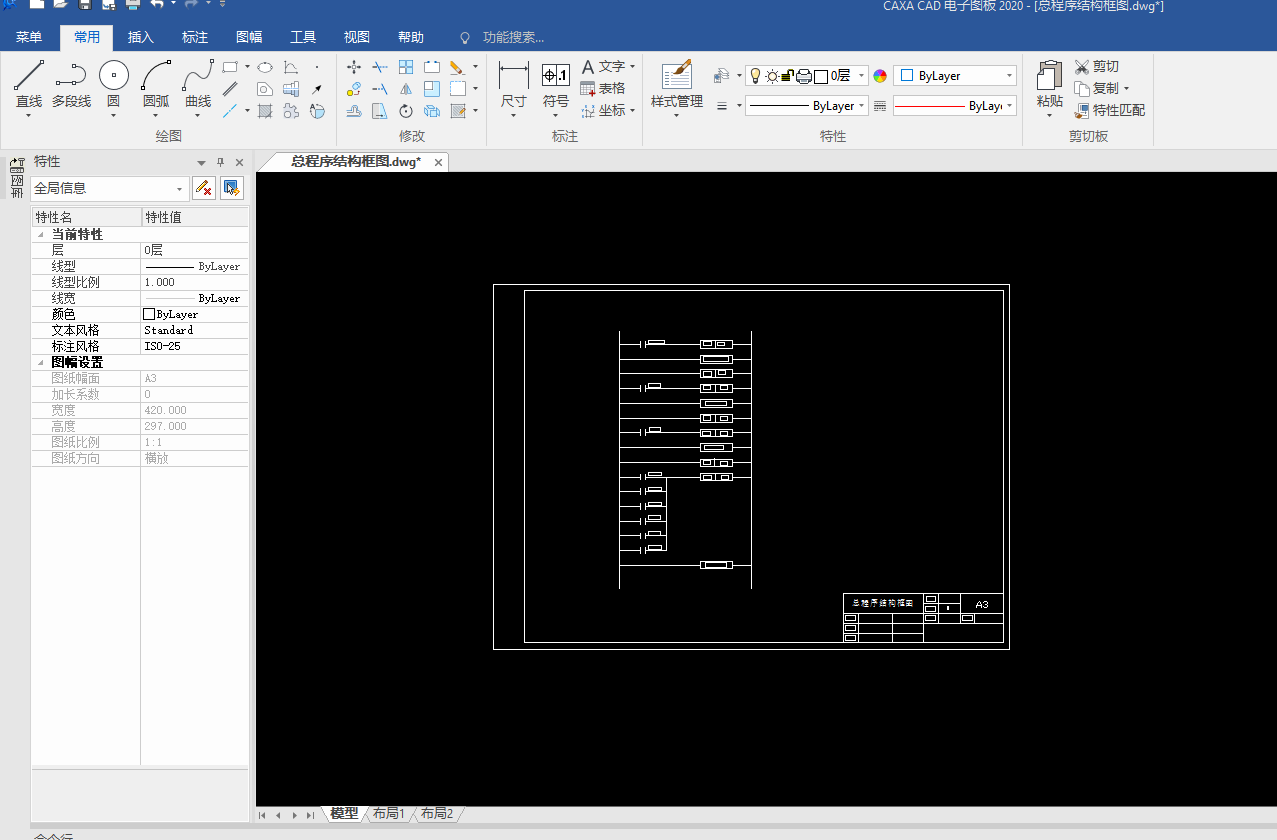This screenshot has height=840, width=1277.
Task: Toggle the layer light-bulb visibility icon
Action: [x=755, y=76]
